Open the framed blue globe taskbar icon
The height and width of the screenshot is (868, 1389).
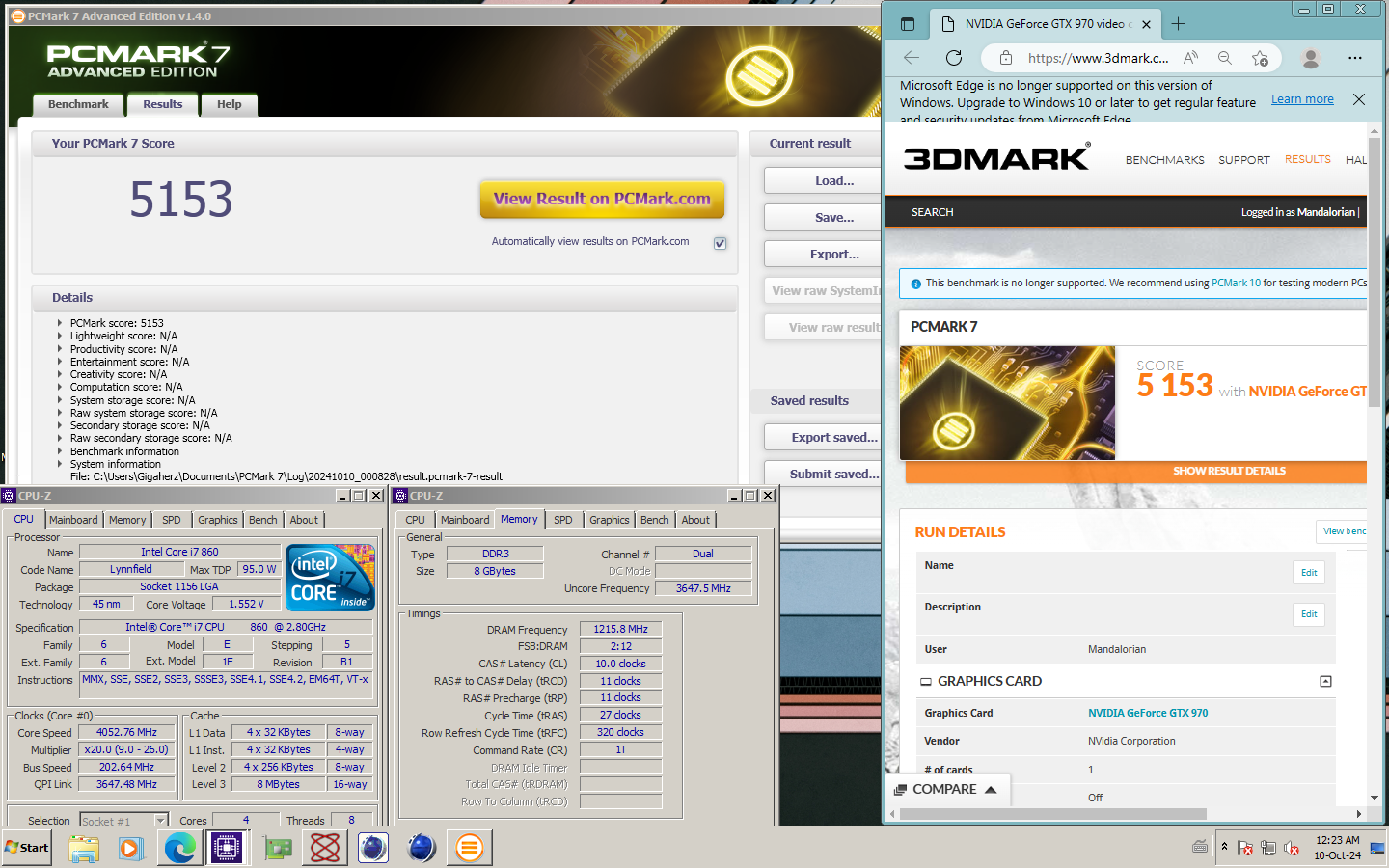372,848
